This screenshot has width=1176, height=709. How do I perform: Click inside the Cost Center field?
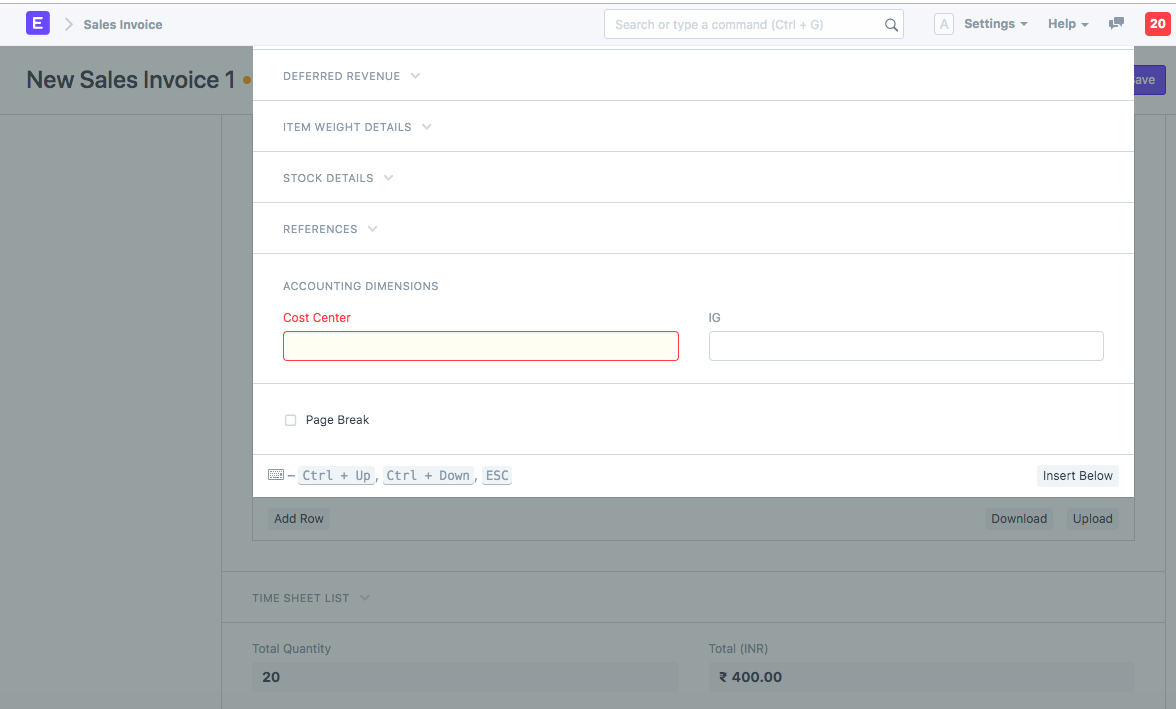tap(480, 345)
